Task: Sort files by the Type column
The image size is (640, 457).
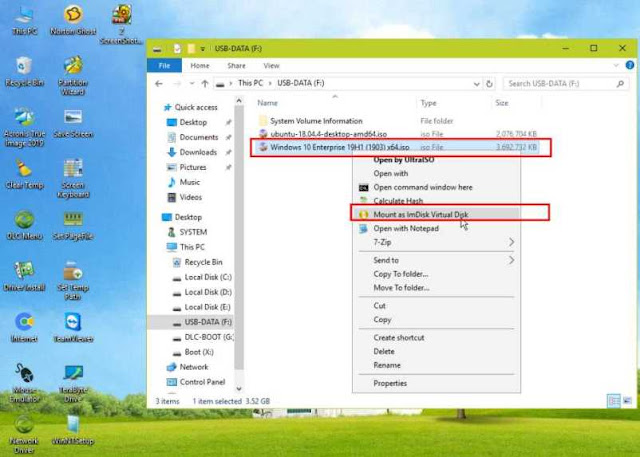Action: 453,103
